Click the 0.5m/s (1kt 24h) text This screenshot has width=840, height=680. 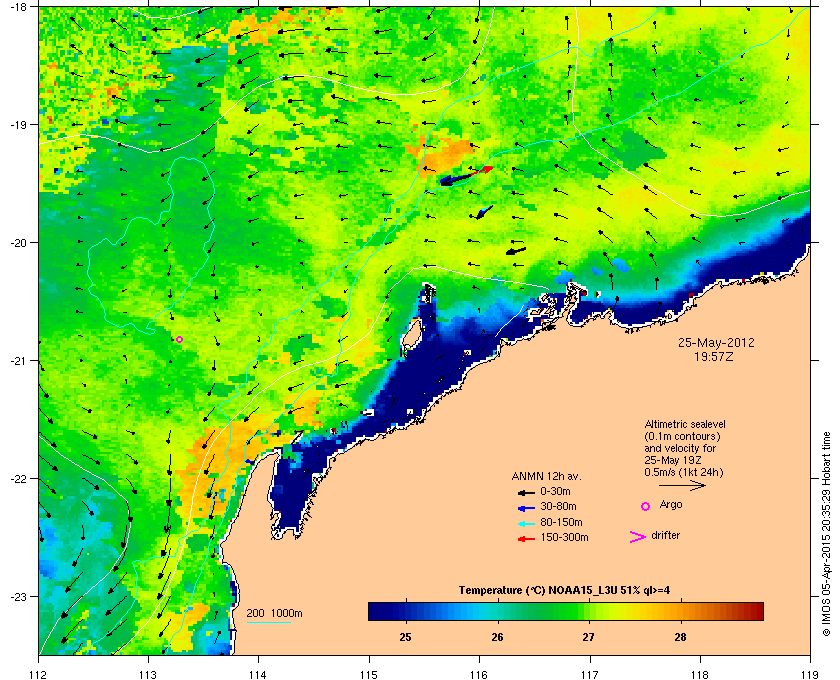pyautogui.click(x=684, y=473)
